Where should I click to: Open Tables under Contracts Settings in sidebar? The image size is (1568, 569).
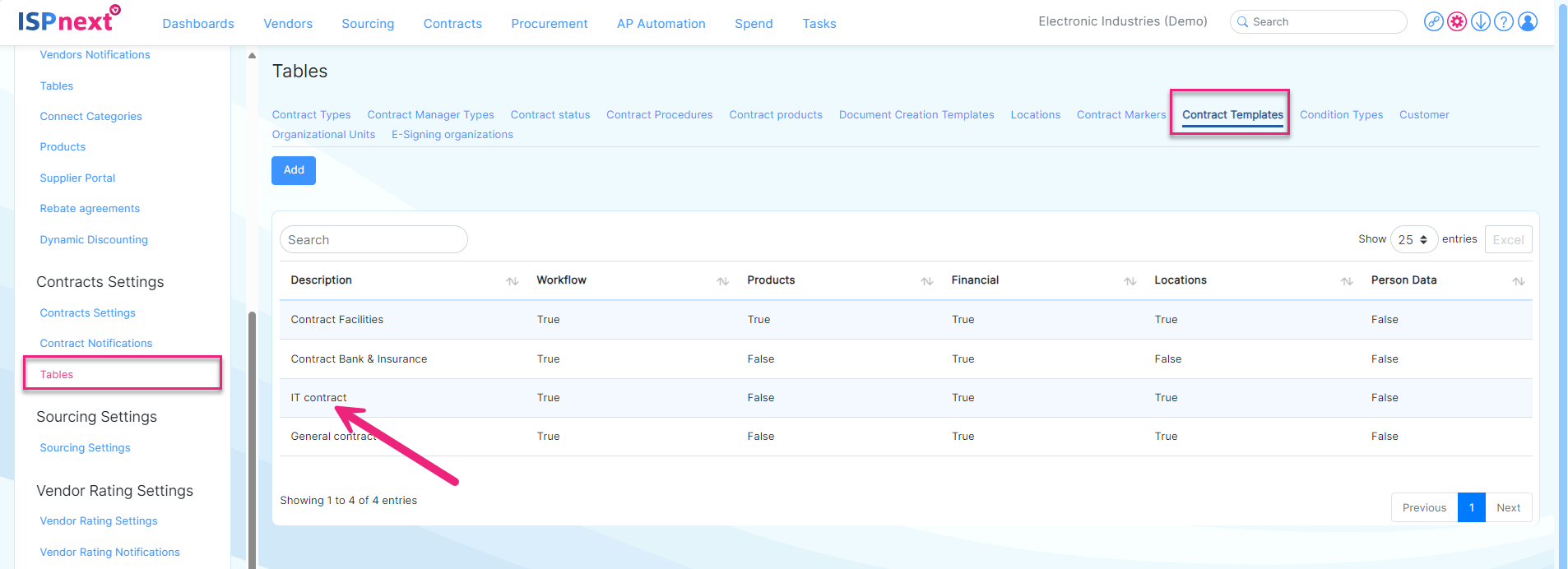pyautogui.click(x=57, y=374)
